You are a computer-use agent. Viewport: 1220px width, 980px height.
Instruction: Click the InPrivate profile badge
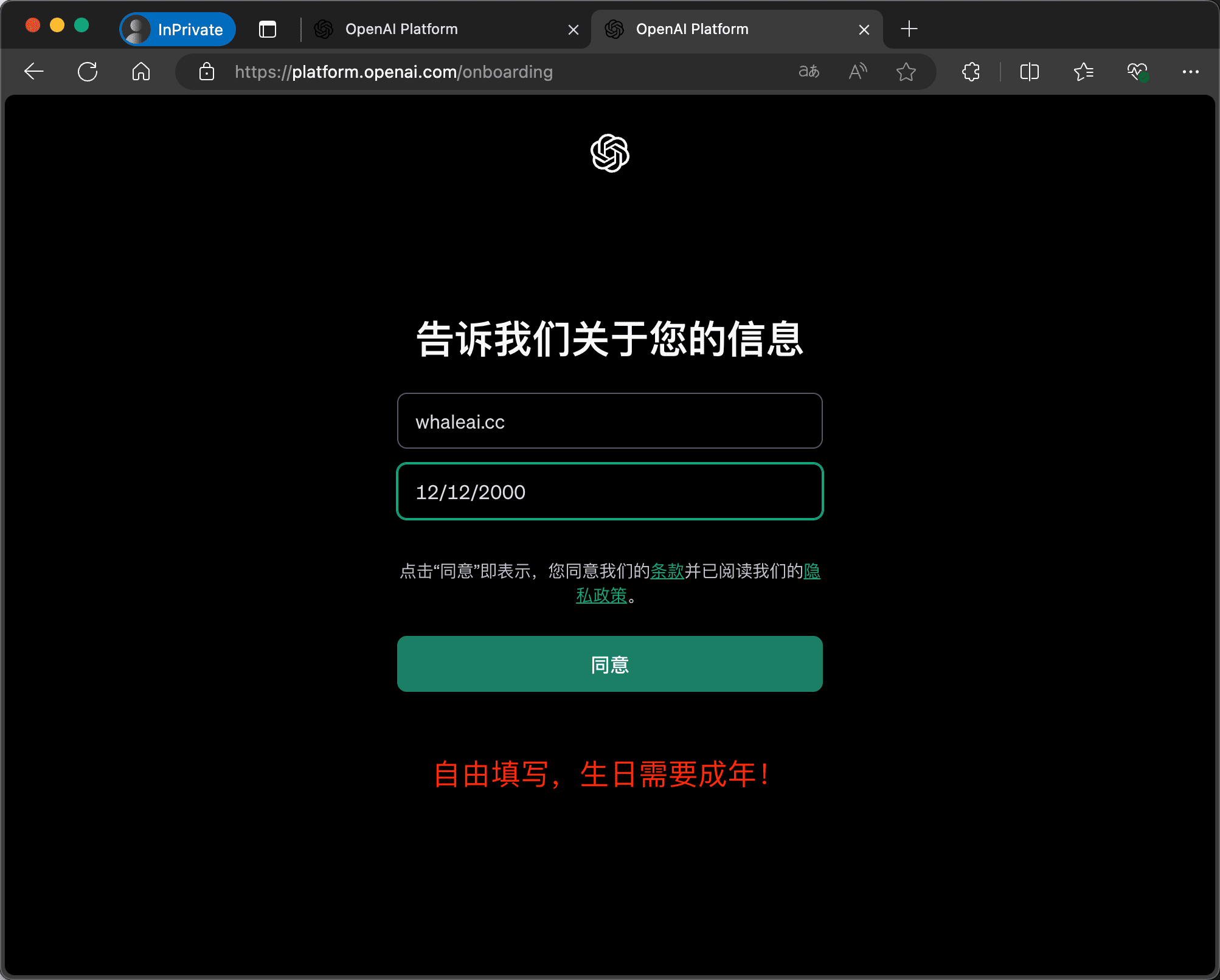click(x=177, y=29)
